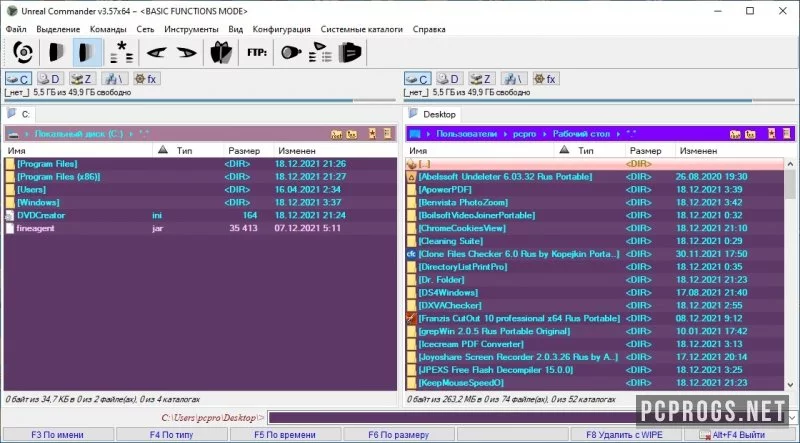Open network drive button in left panel

[115, 79]
